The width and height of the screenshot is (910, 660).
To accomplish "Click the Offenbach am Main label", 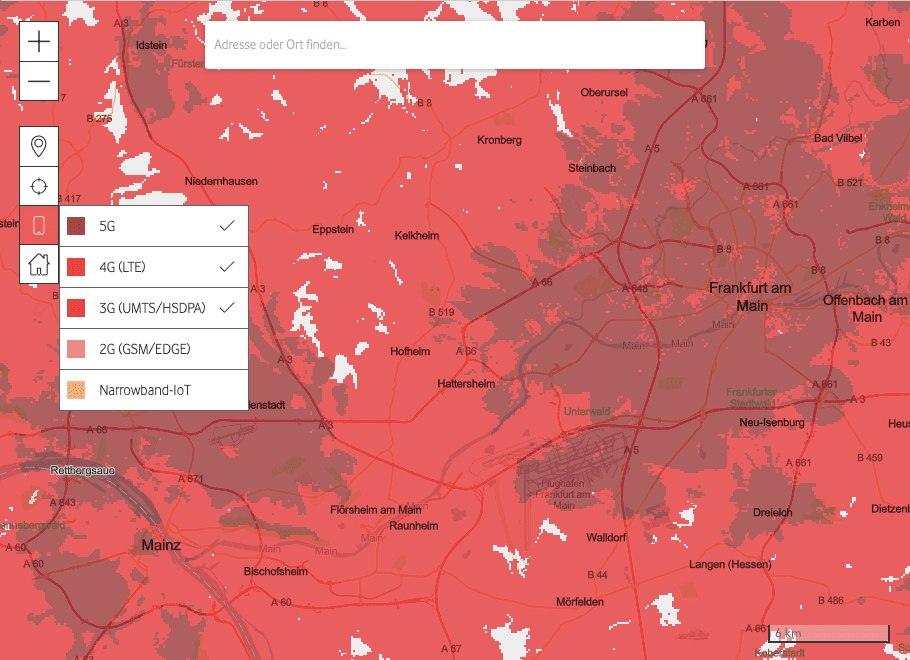I will coord(865,308).
